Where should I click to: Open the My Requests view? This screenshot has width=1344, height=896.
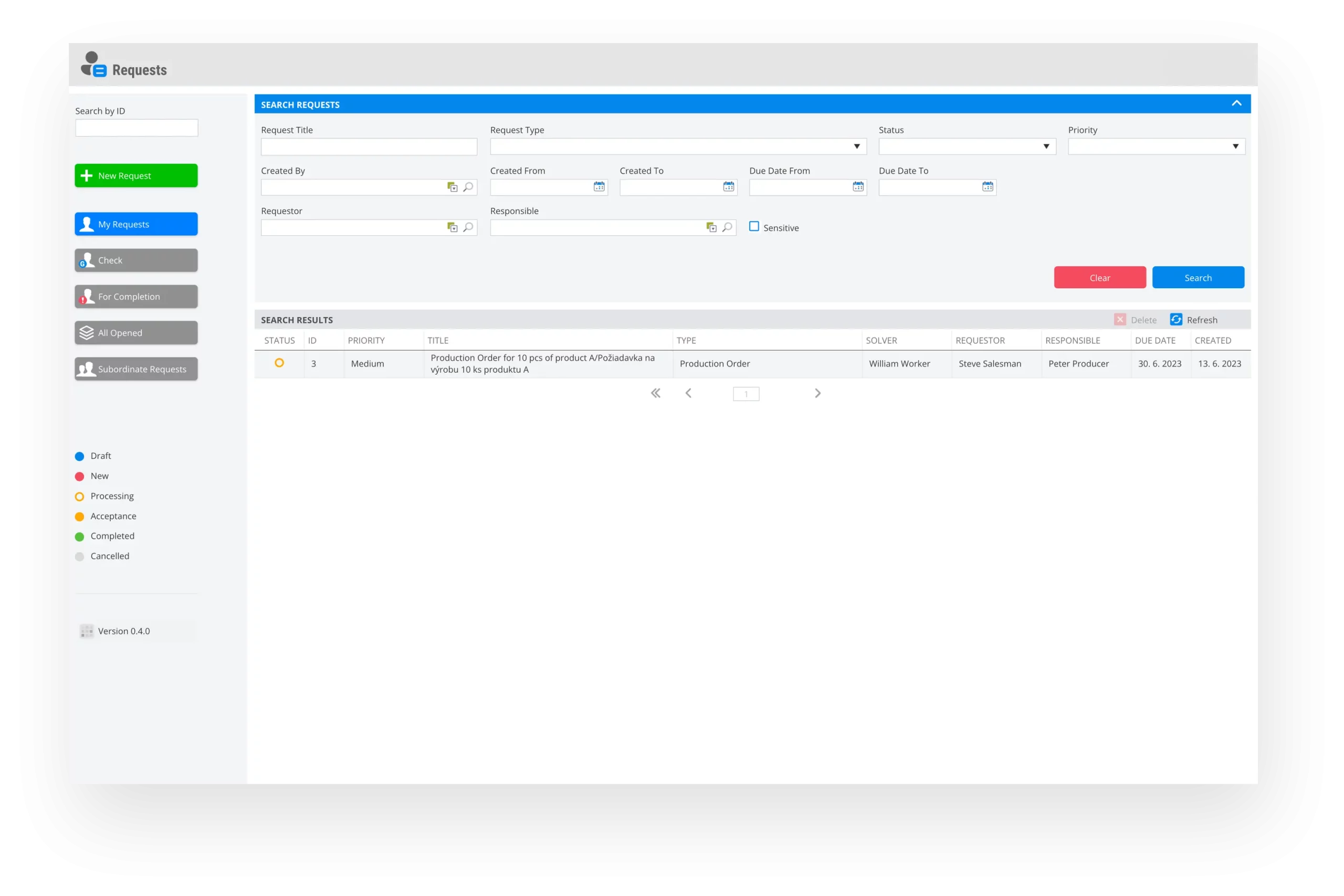(x=136, y=224)
